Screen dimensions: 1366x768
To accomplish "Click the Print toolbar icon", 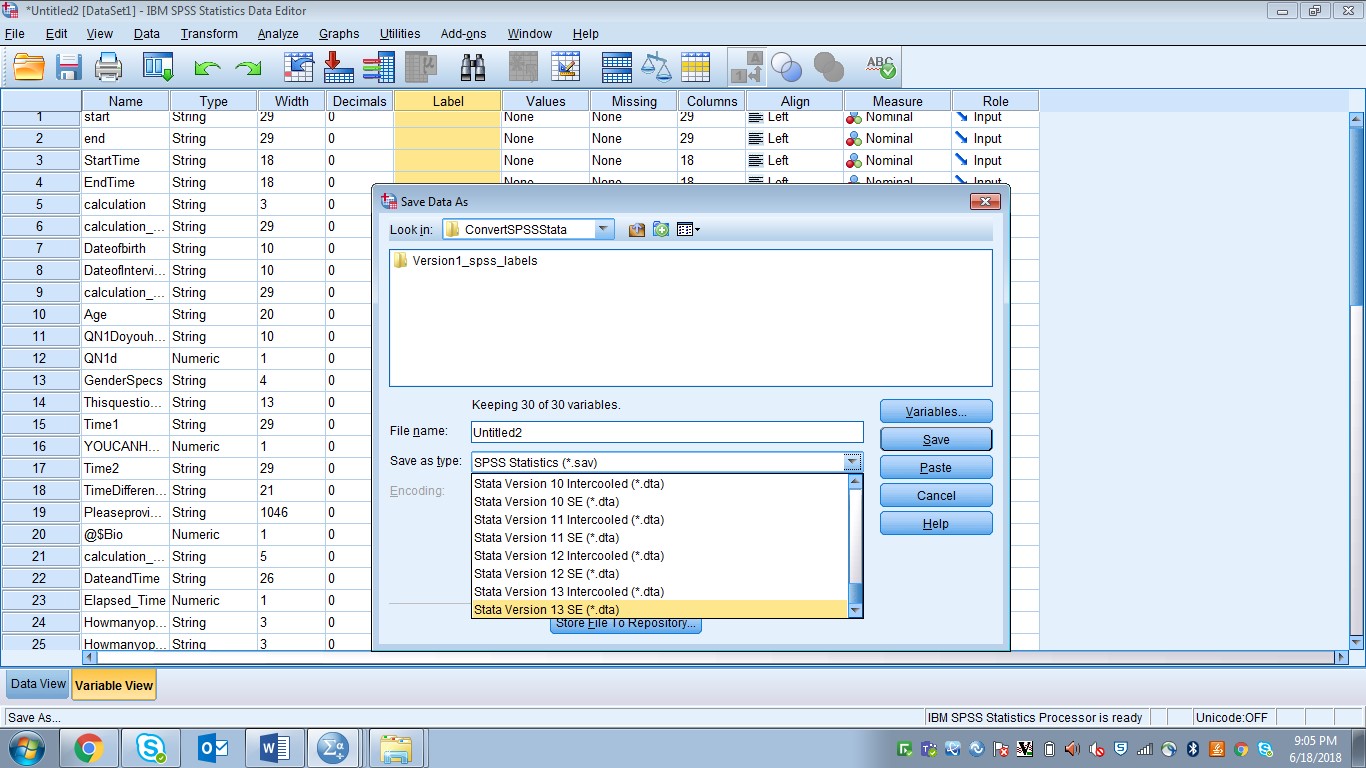I will (108, 67).
